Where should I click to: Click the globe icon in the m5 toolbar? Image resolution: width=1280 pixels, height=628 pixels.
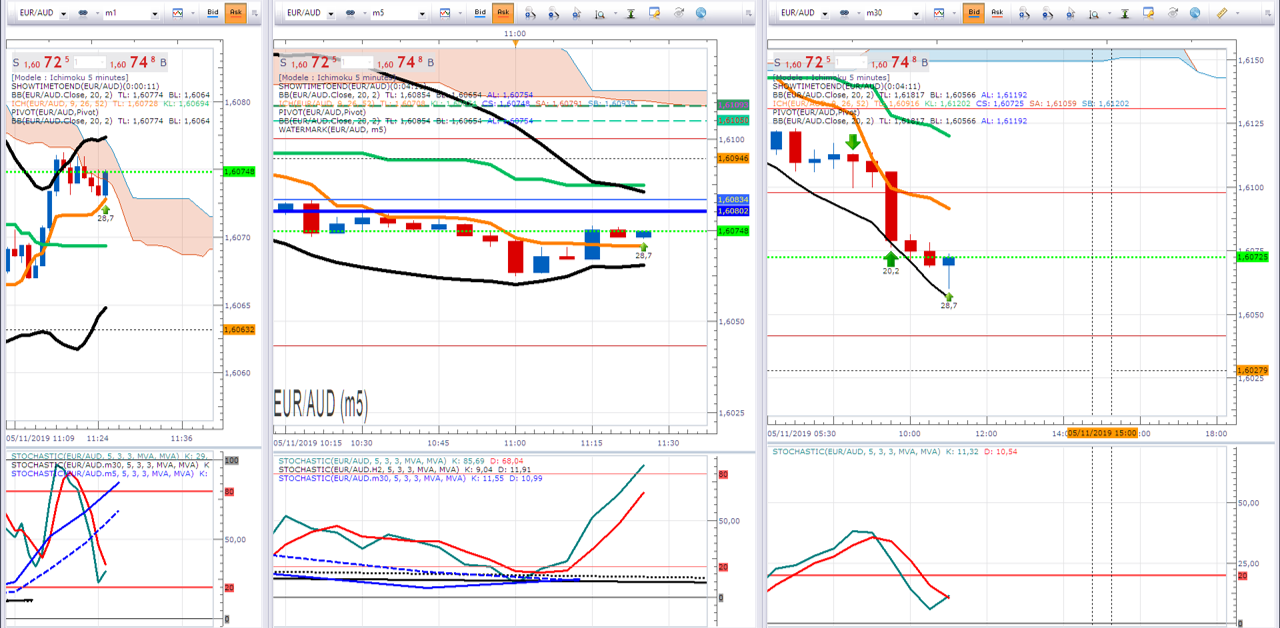(701, 13)
